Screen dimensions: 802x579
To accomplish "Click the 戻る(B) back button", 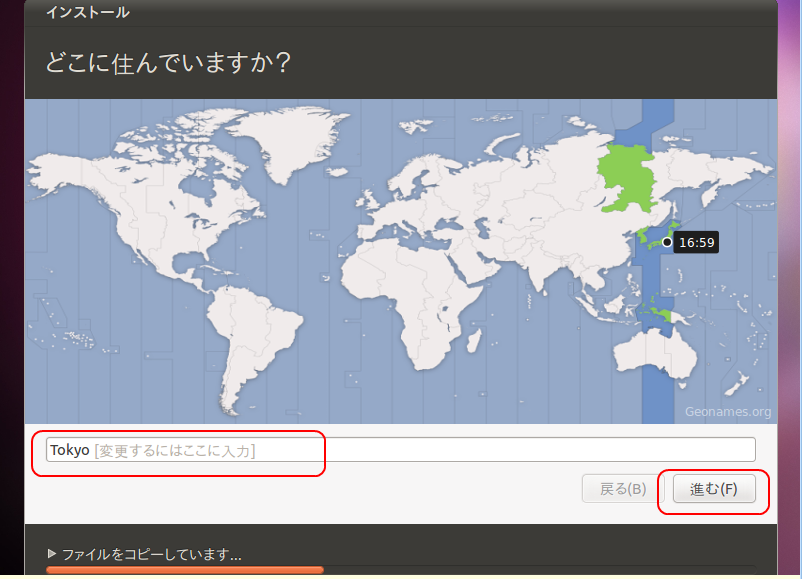I will pos(622,489).
